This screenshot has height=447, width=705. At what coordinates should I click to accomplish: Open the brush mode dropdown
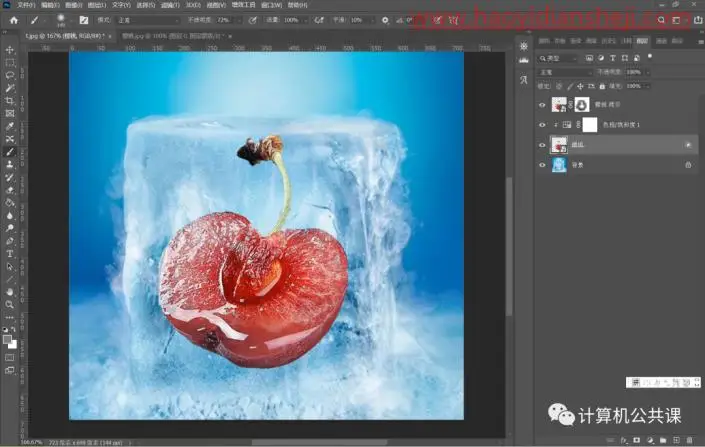pyautogui.click(x=147, y=20)
